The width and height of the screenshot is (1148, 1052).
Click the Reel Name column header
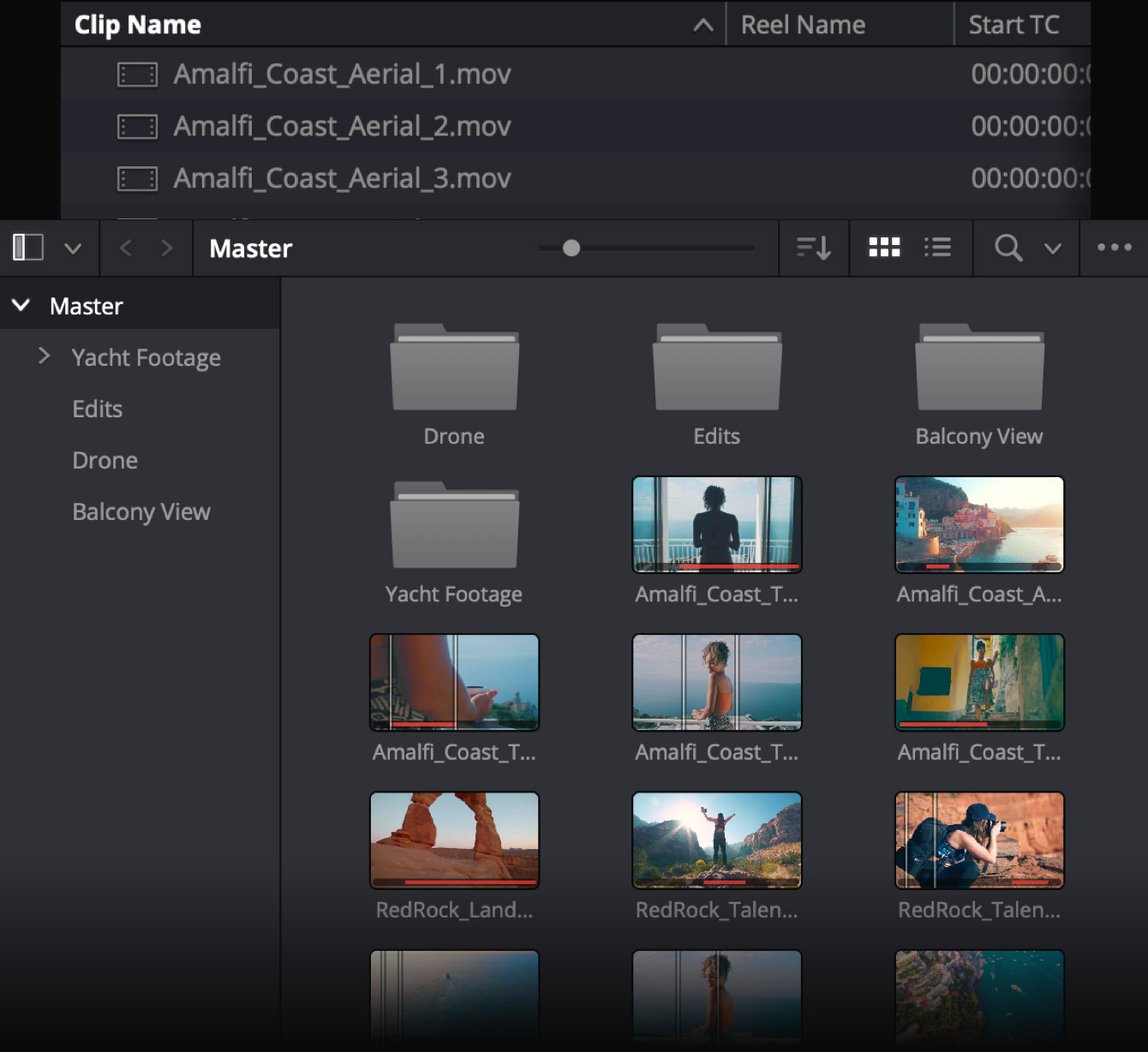click(804, 24)
